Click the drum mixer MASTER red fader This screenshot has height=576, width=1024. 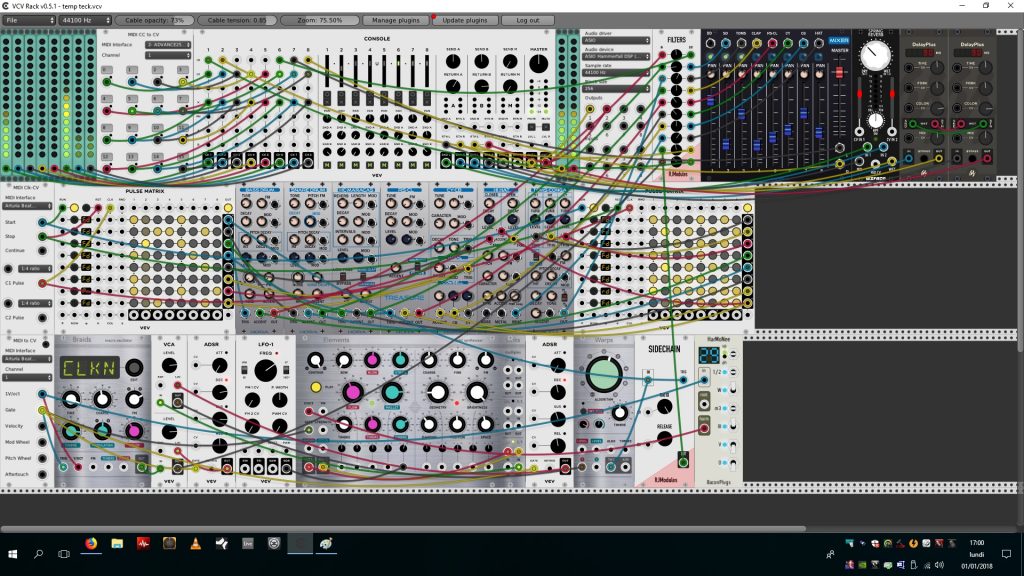(x=839, y=72)
